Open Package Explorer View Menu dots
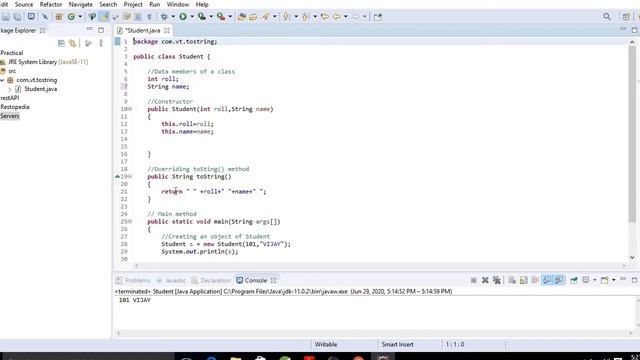 point(101,43)
